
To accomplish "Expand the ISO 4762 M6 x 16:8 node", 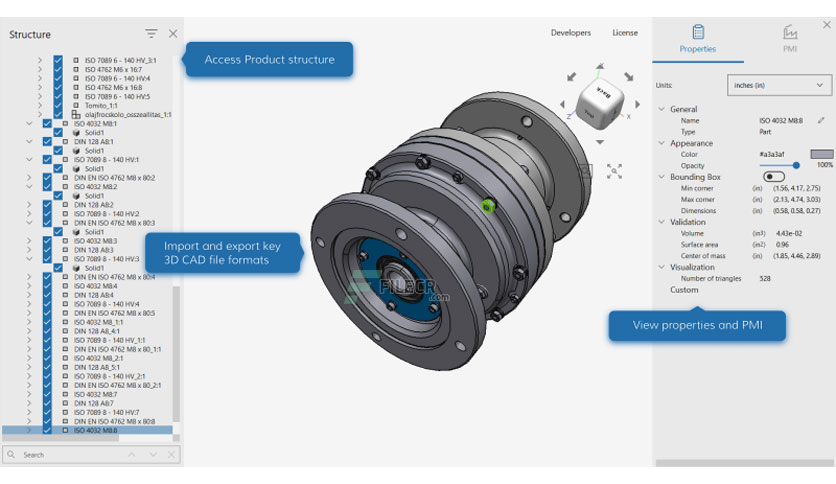I will click(39, 87).
